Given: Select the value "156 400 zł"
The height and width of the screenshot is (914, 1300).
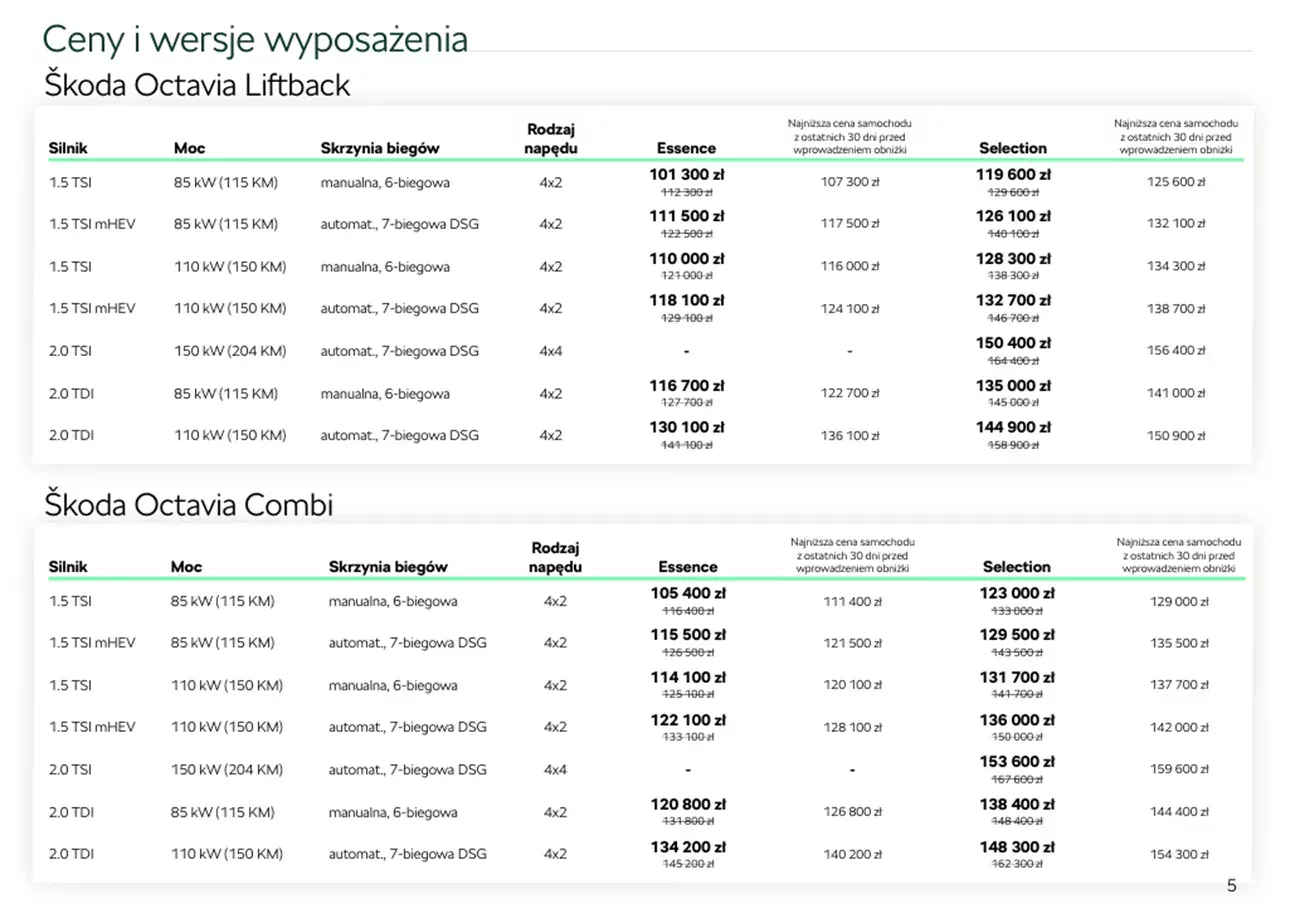Looking at the screenshot, I should [x=1176, y=351].
